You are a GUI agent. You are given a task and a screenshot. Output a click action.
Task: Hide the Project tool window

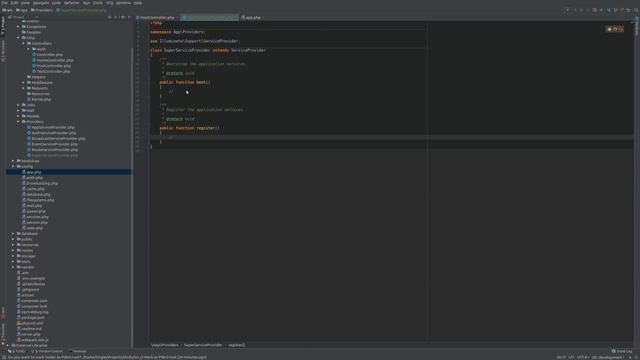(129, 17)
